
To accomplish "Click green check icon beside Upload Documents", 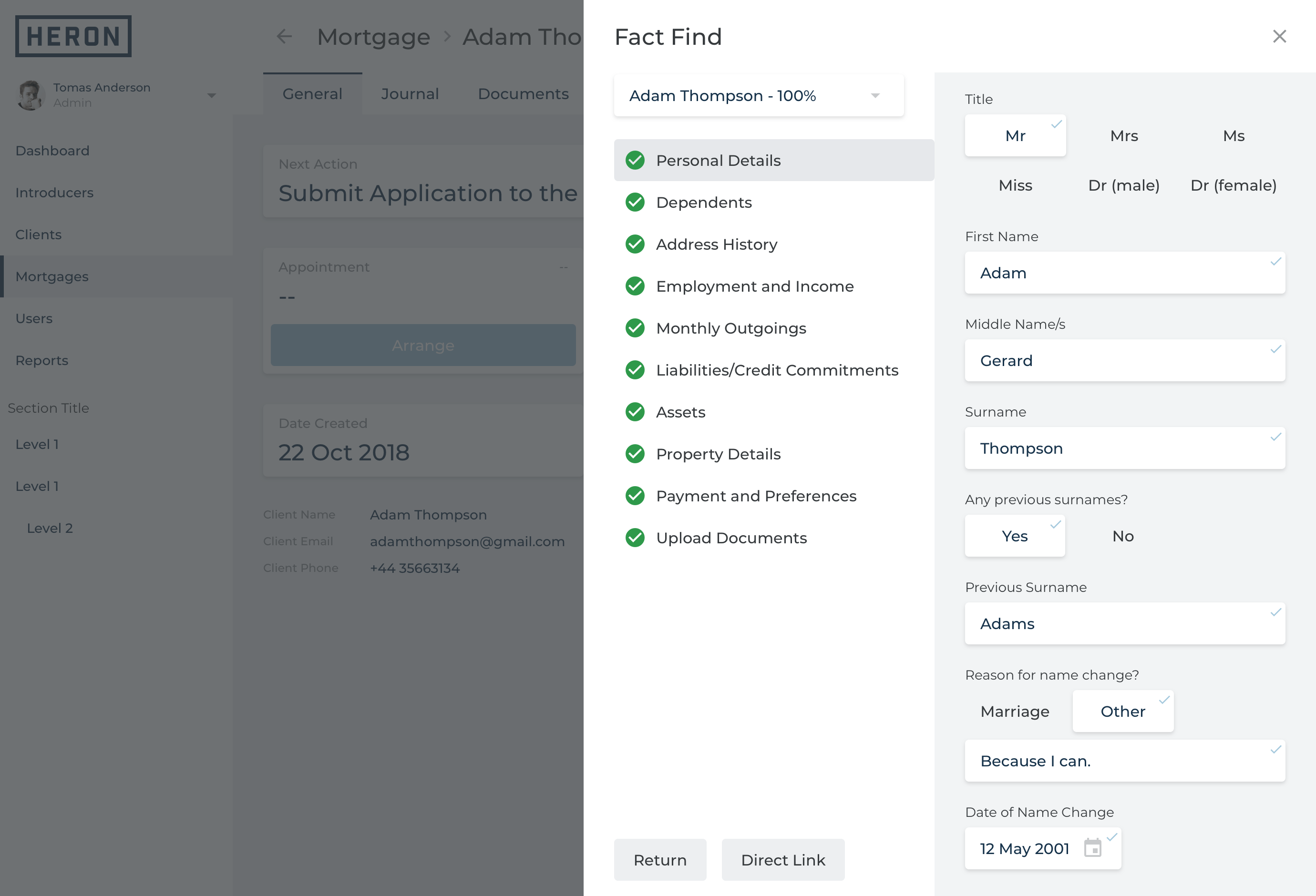I will tap(635, 537).
